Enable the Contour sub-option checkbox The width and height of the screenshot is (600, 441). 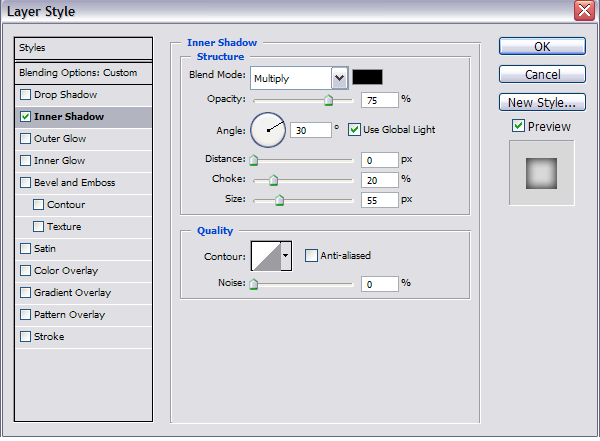[x=38, y=205]
